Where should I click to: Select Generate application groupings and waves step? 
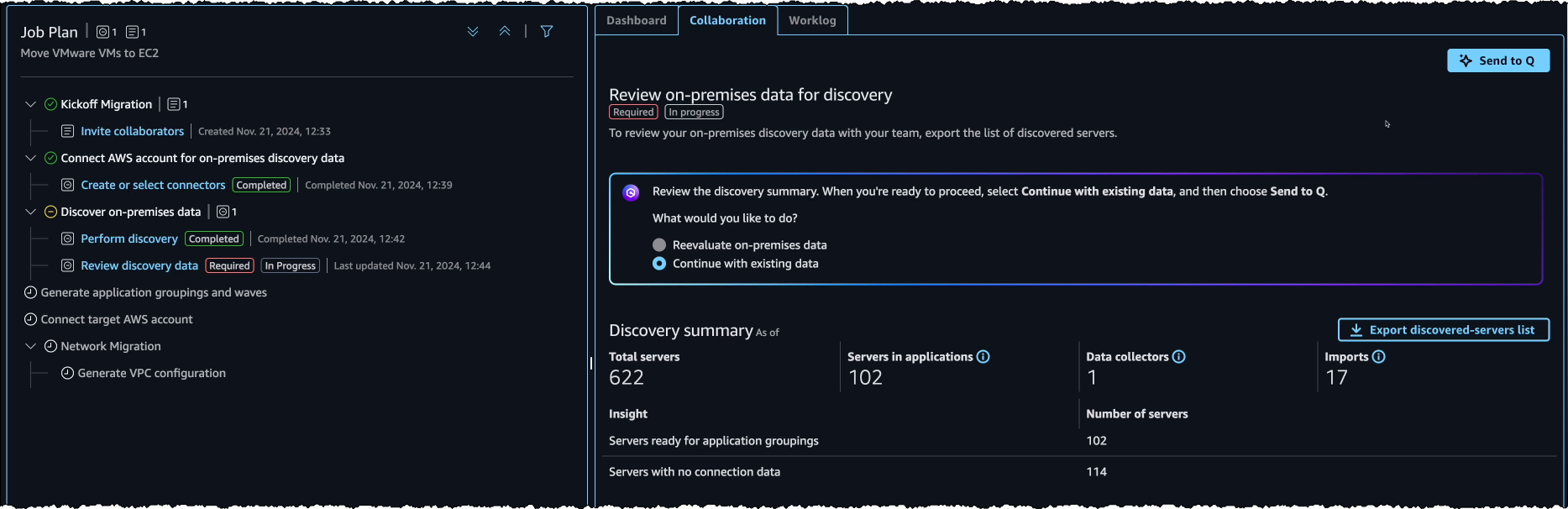pos(154,292)
